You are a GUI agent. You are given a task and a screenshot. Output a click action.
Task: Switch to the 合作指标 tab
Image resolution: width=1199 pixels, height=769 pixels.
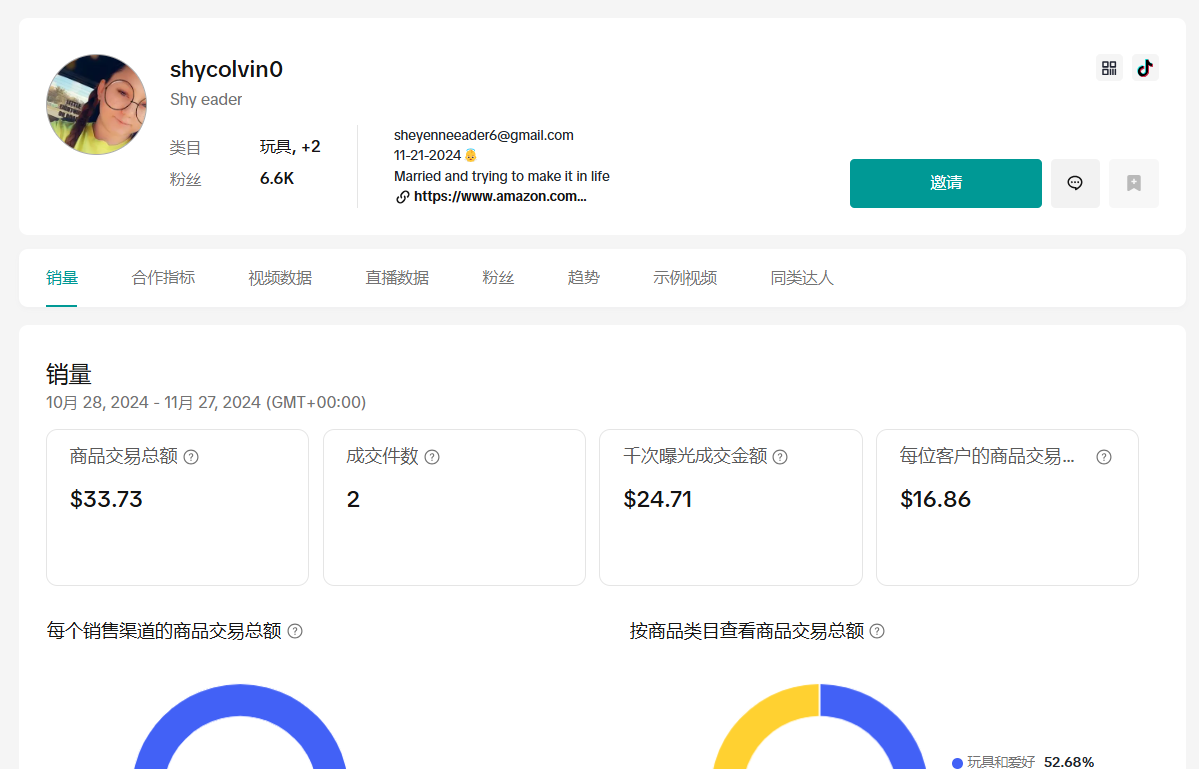coord(163,278)
